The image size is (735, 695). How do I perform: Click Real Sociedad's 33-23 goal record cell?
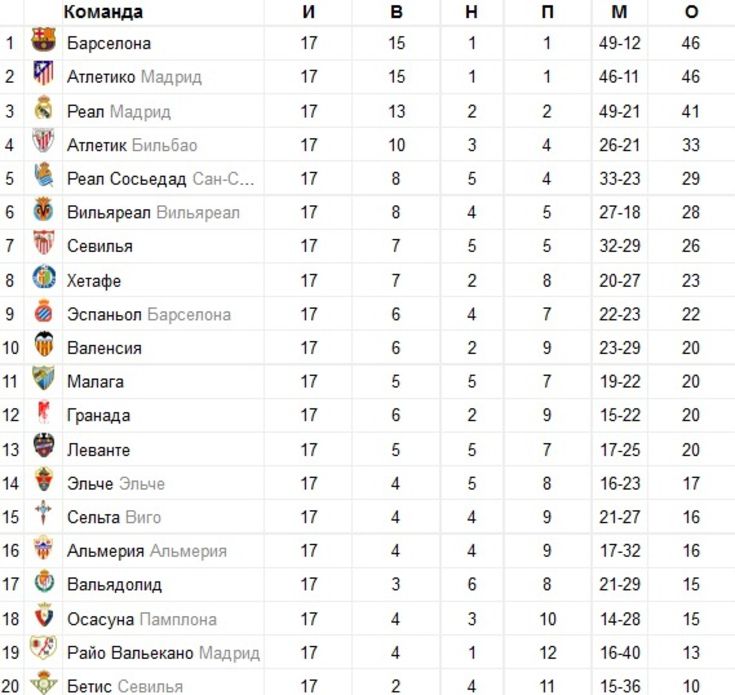(620, 179)
